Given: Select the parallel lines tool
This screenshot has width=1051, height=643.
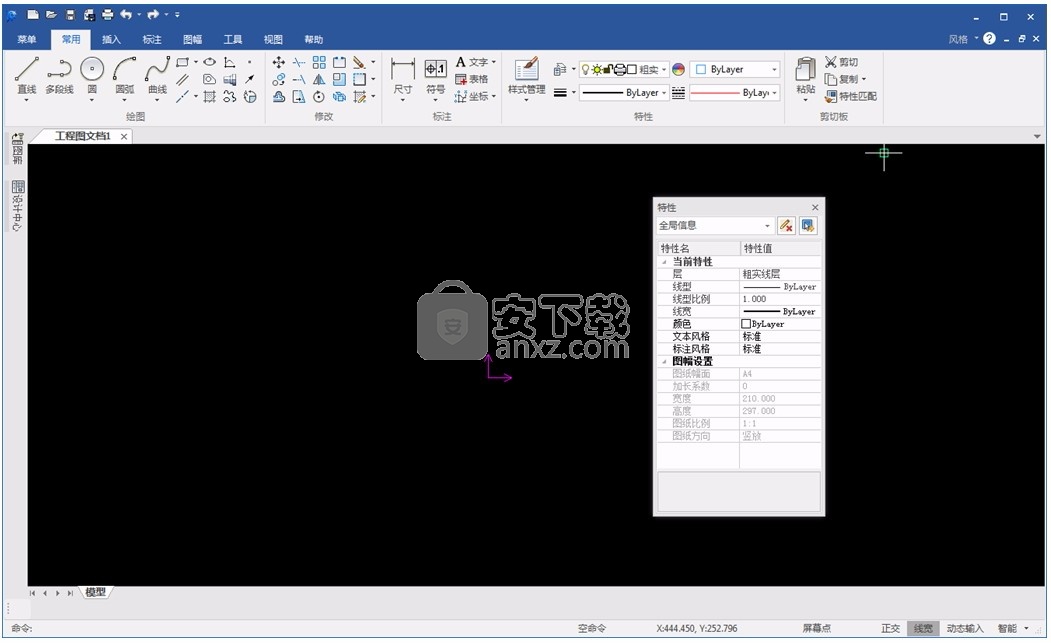Looking at the screenshot, I should click(x=182, y=80).
